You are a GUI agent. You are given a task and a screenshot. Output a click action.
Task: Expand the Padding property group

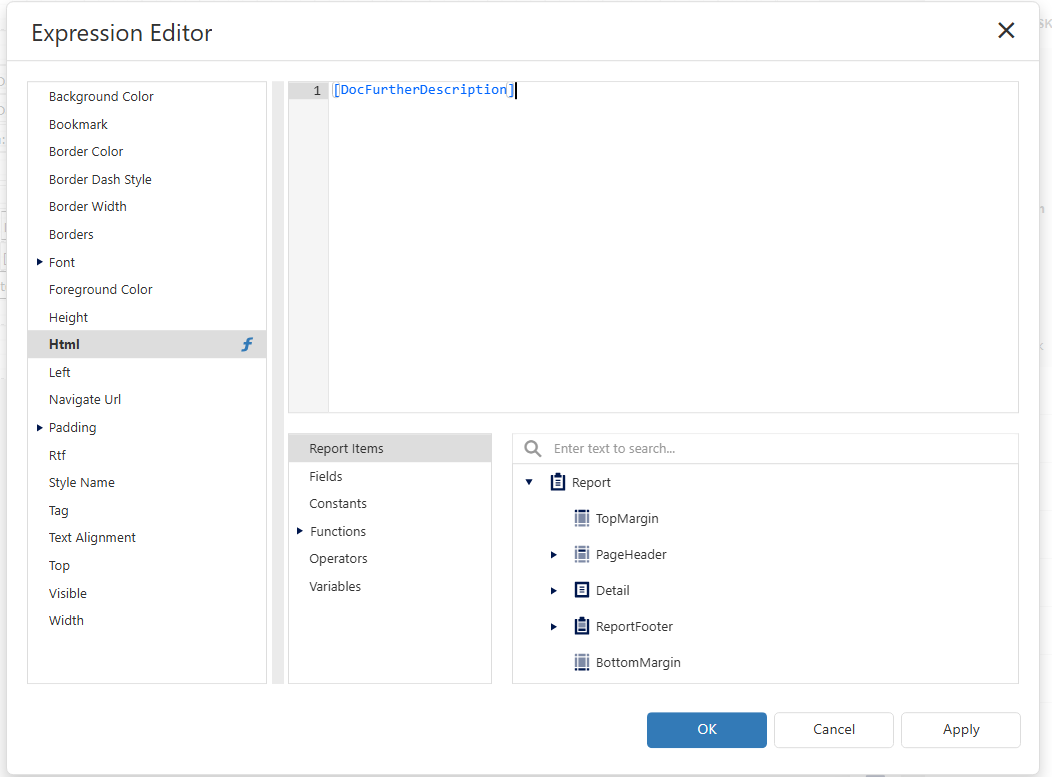[39, 427]
